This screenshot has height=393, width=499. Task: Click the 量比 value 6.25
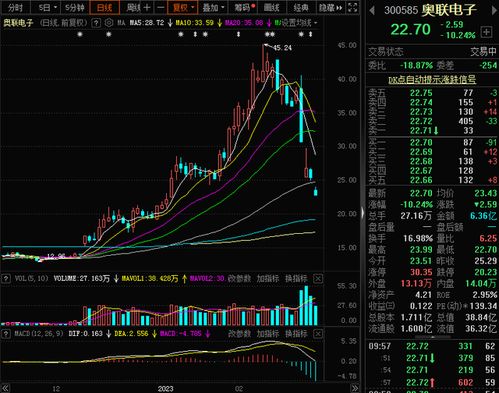coord(488,239)
